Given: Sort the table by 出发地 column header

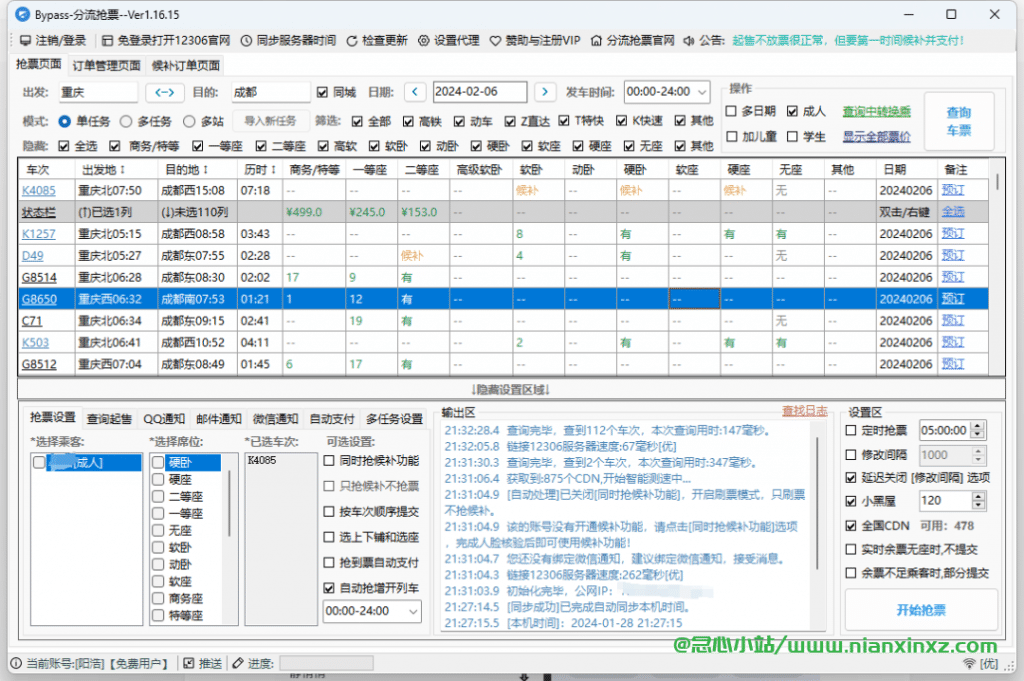Looking at the screenshot, I should [116, 170].
